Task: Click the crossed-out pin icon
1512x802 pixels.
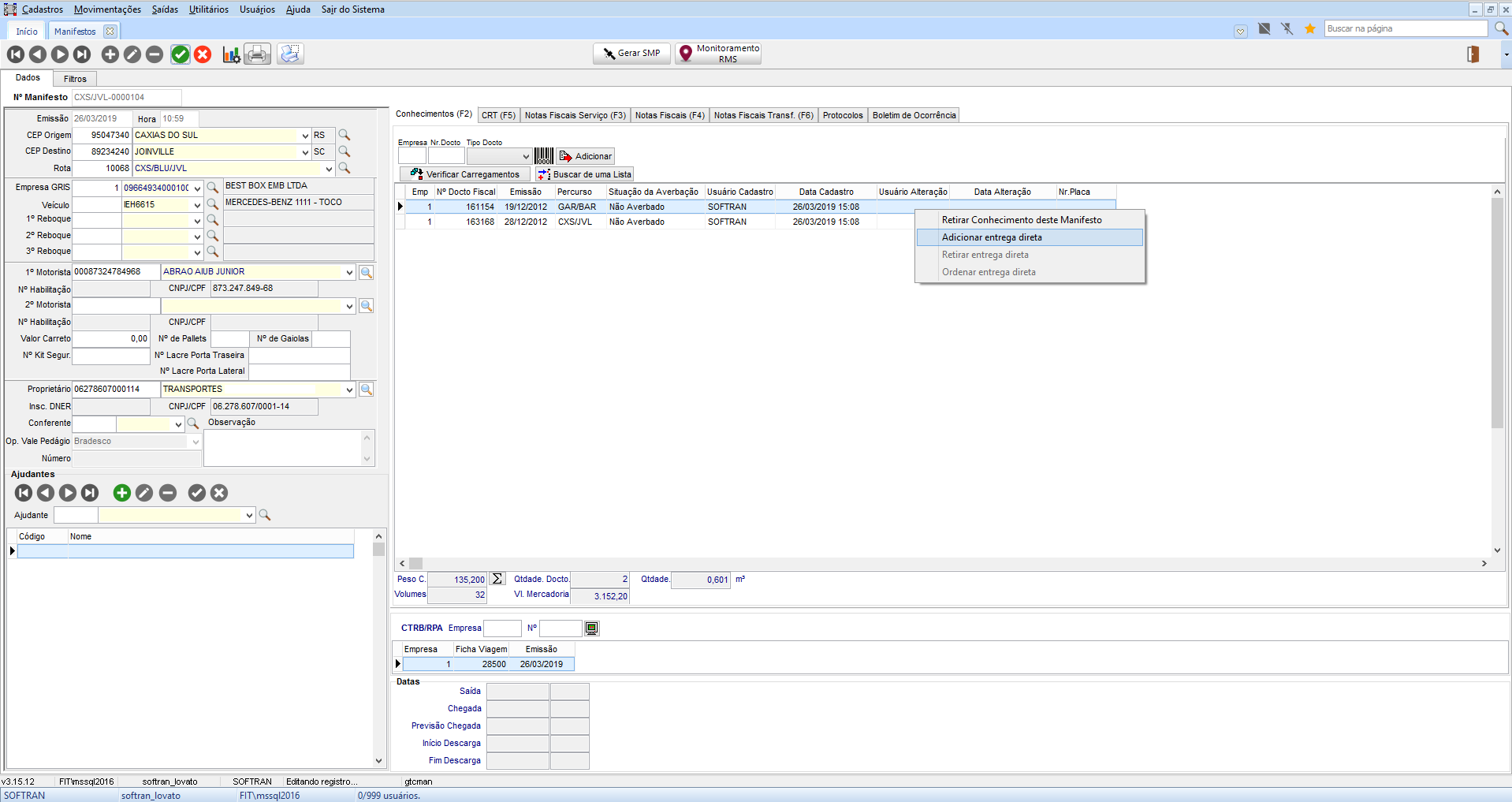Action: (x=1287, y=29)
